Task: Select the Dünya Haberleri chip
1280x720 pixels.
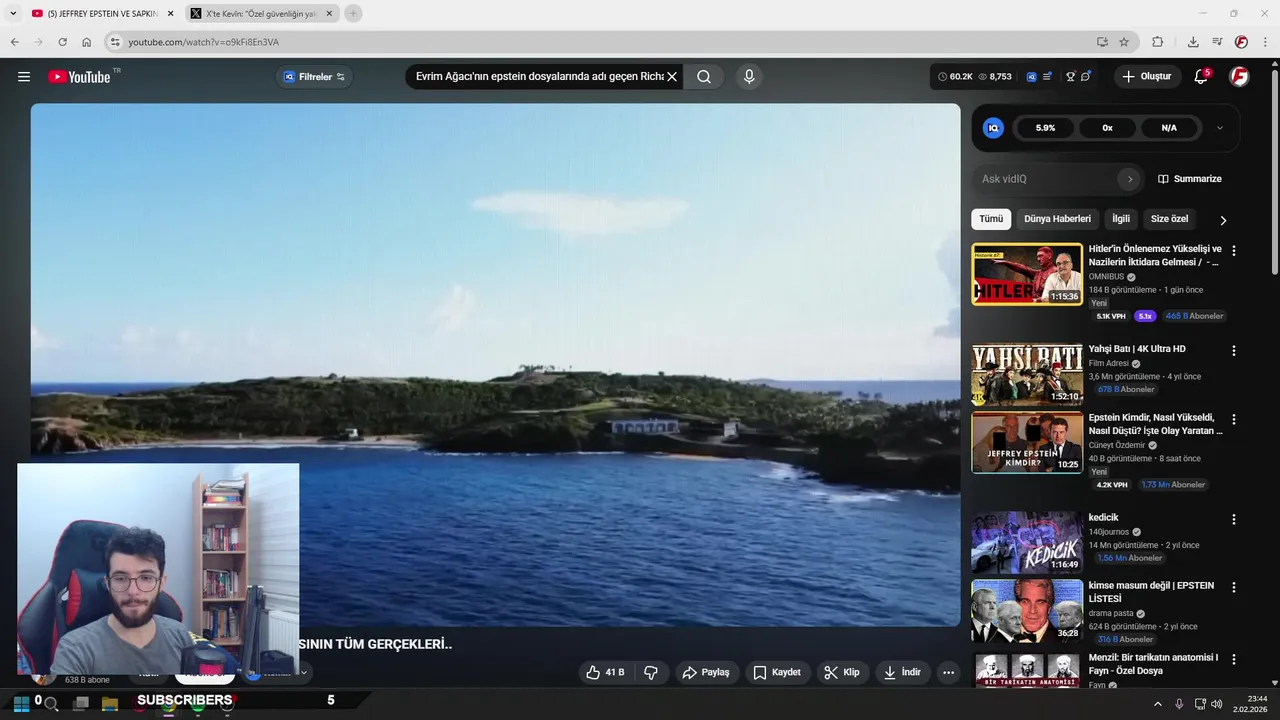Action: 1057,219
